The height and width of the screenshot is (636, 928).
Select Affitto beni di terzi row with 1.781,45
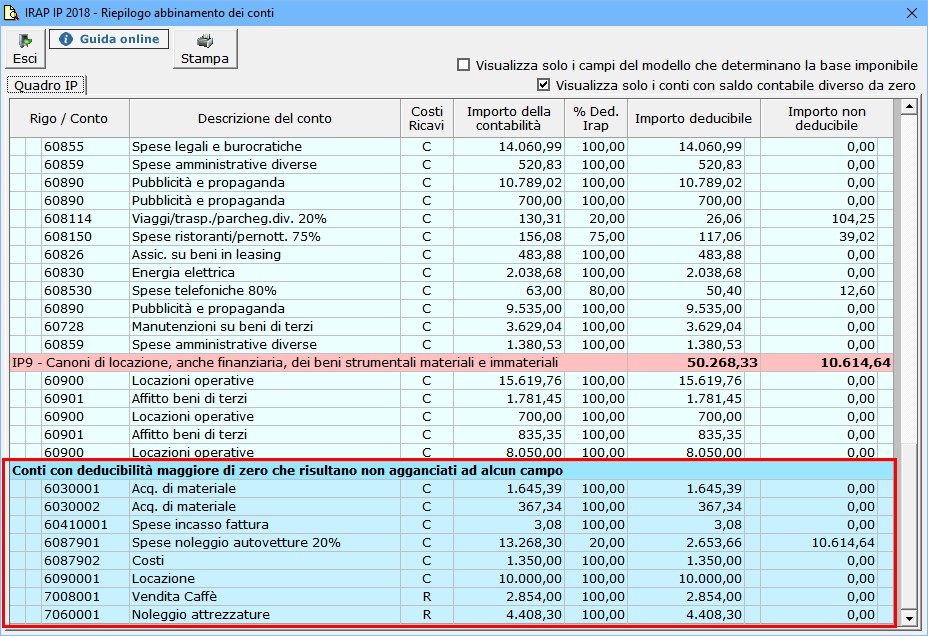tap(451, 399)
